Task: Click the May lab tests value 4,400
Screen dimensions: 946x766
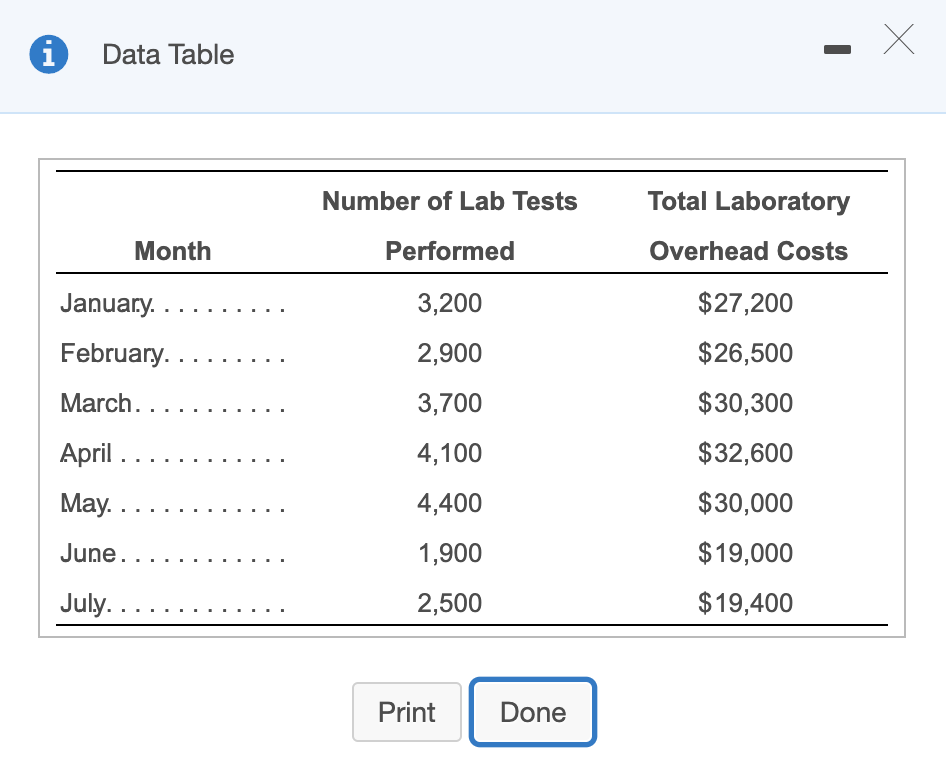Action: click(449, 503)
